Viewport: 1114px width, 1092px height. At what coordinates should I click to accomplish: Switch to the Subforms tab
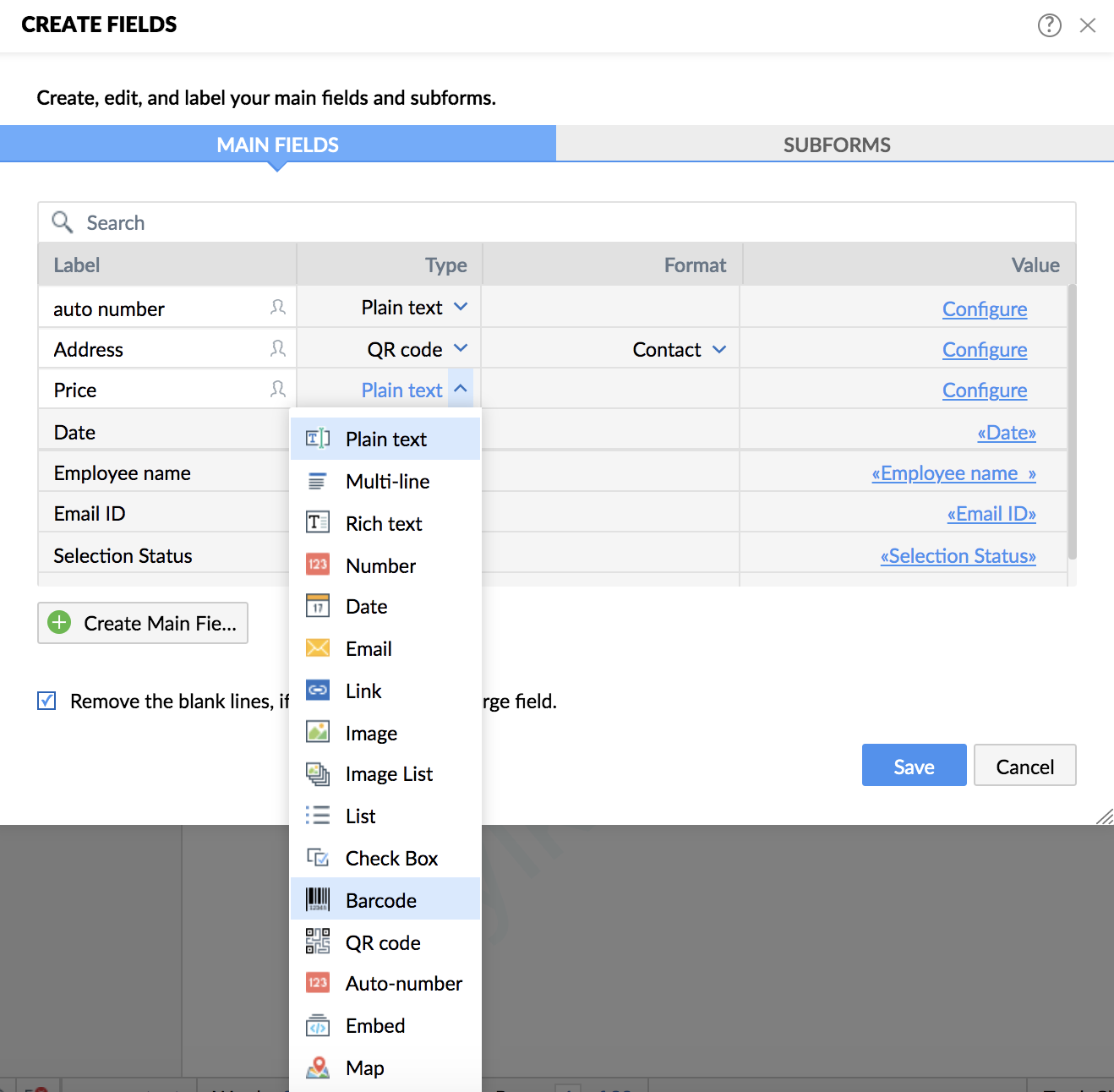coord(836,145)
